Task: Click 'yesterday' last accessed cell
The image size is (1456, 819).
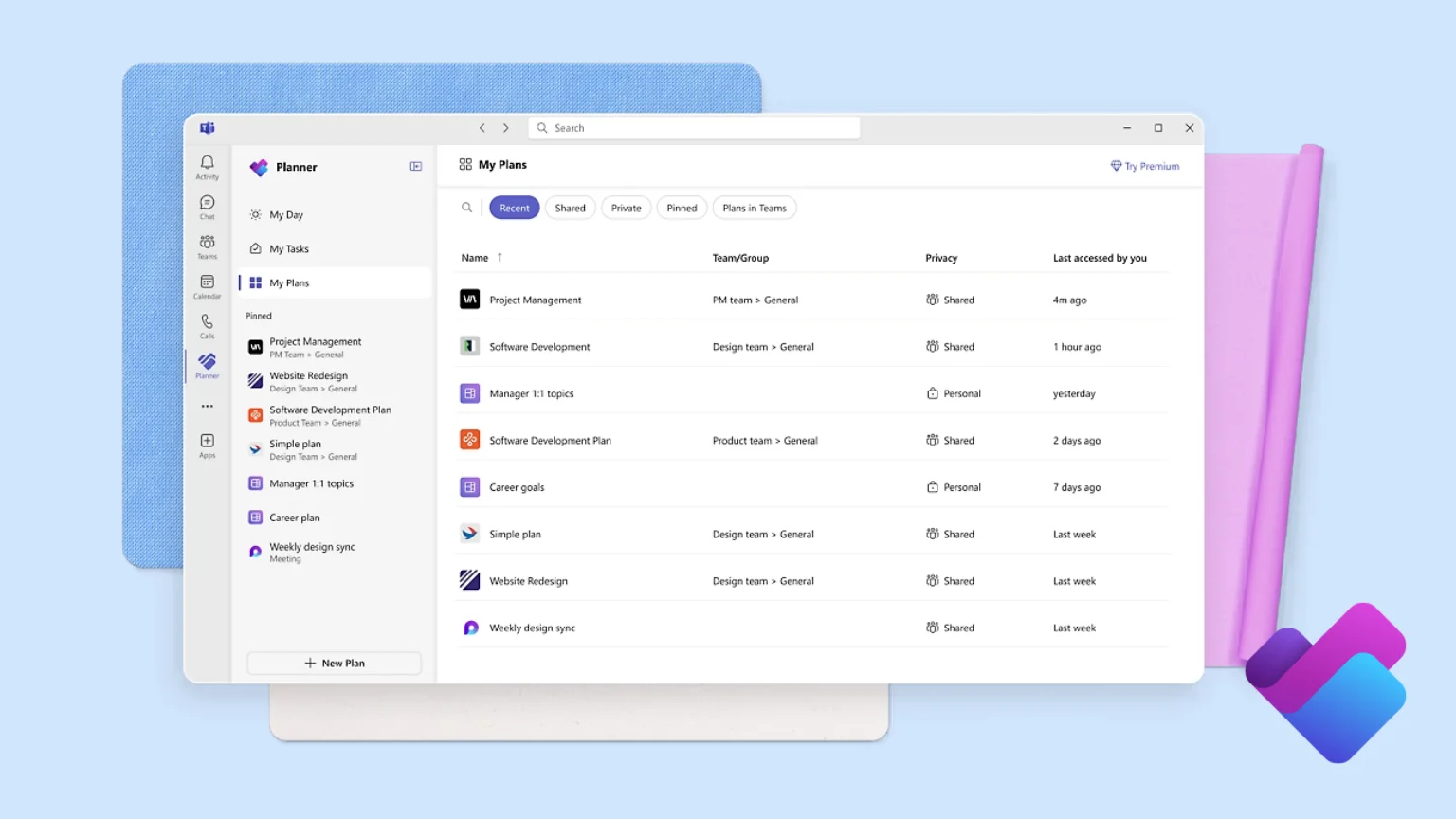Action: [1074, 393]
